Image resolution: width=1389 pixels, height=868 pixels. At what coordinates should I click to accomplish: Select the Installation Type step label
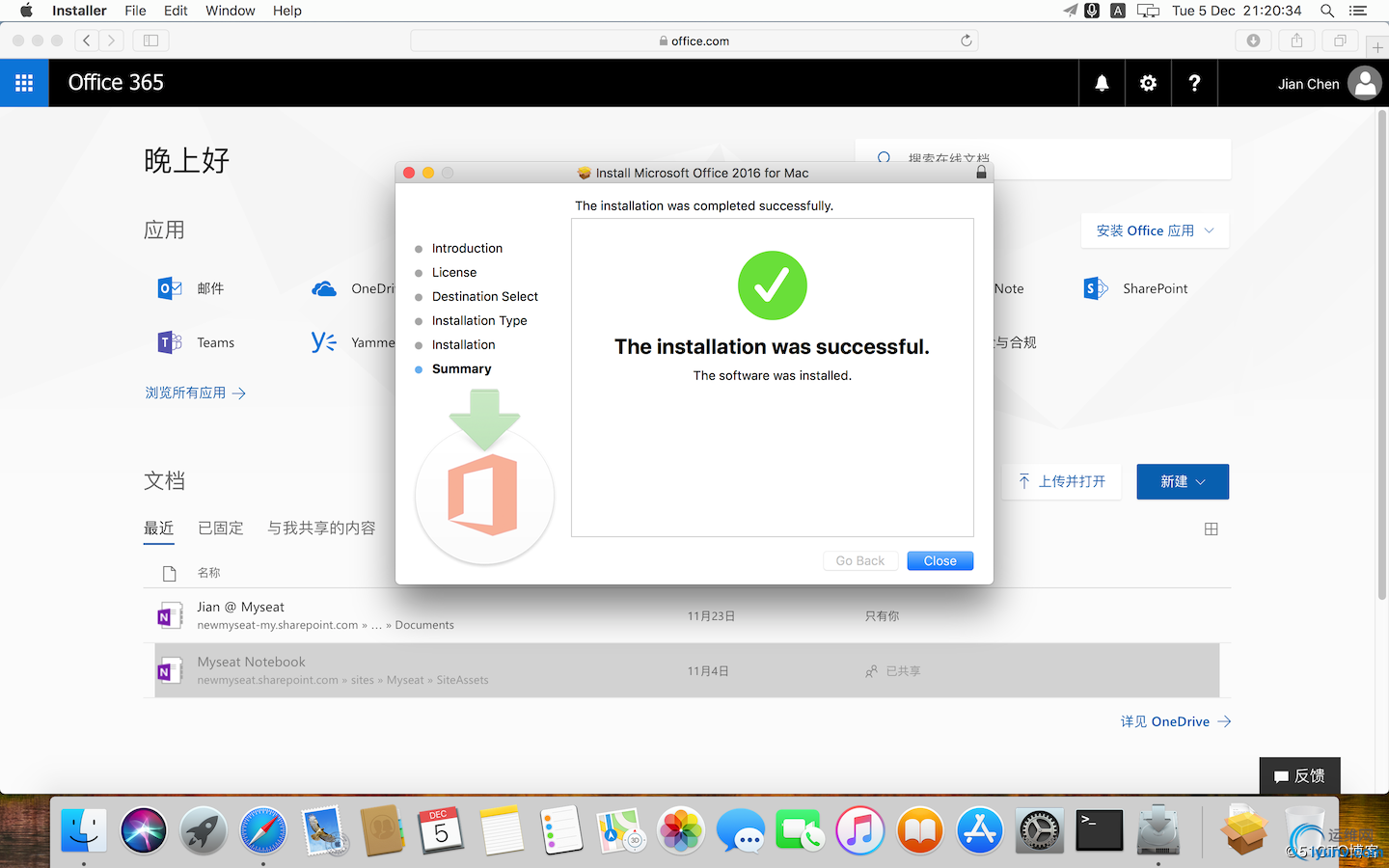coord(479,321)
